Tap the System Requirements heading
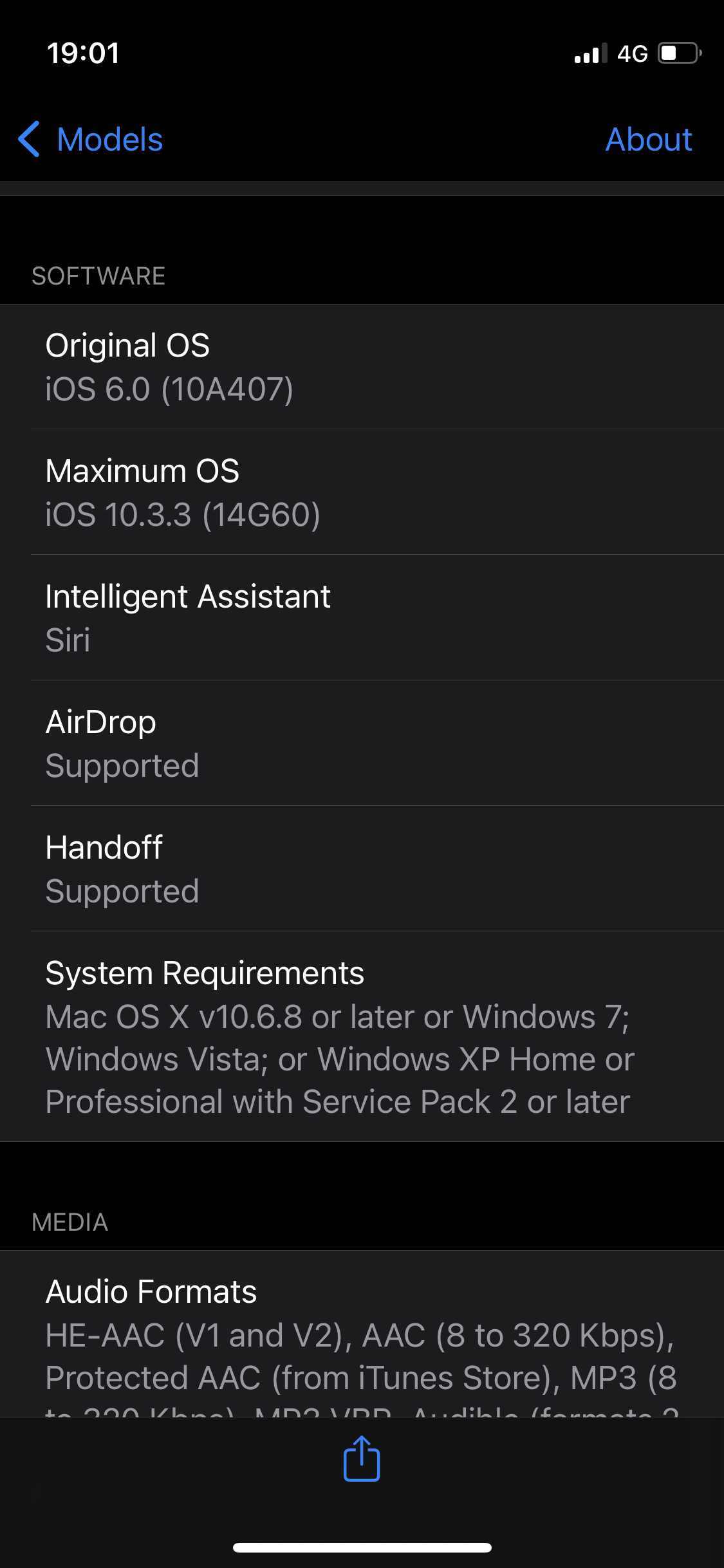This screenshot has width=724, height=1568. [x=205, y=973]
